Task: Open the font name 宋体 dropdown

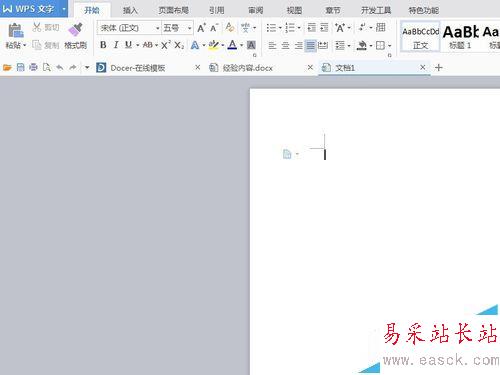Action: 158,28
